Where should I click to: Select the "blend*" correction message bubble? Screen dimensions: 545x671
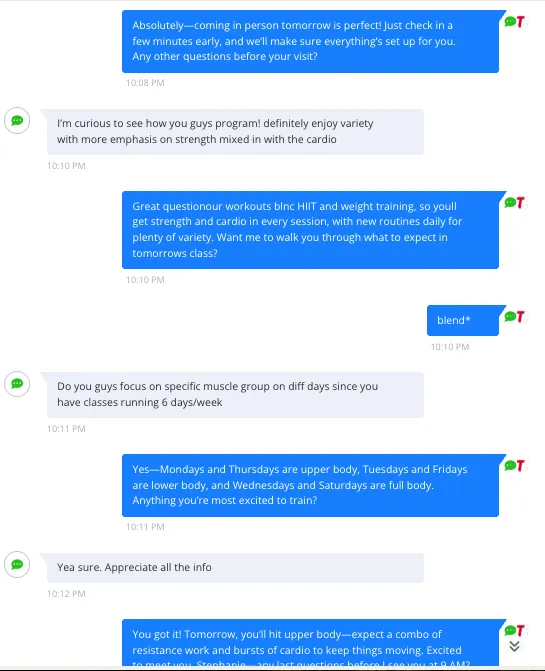463,321
